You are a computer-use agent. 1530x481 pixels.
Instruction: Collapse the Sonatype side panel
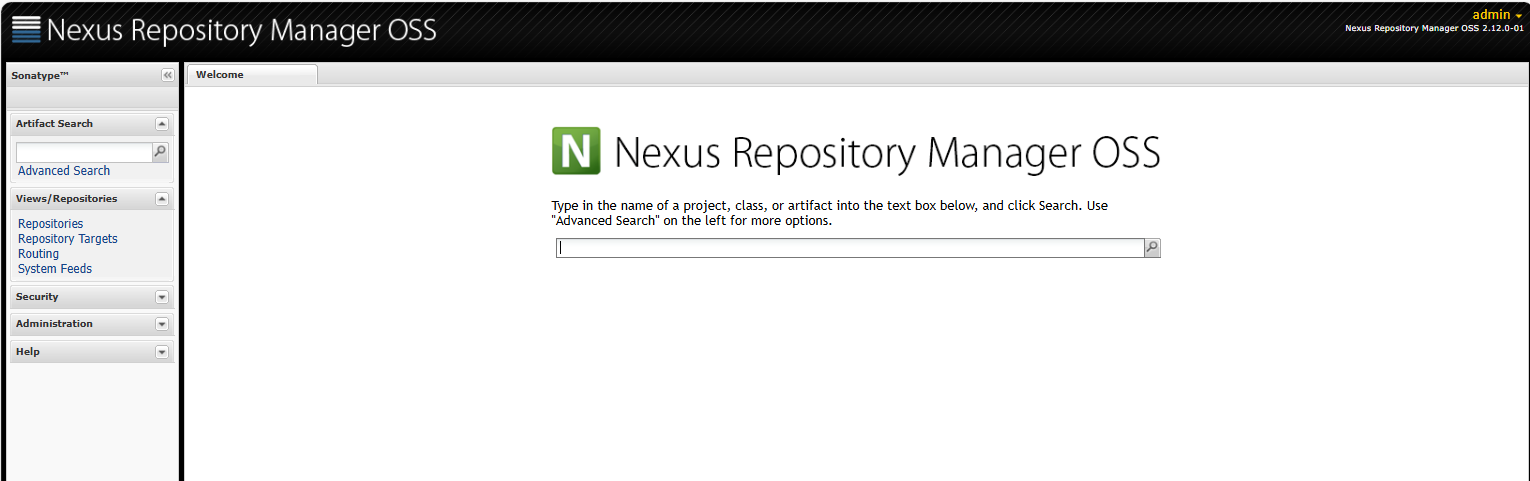click(168, 75)
